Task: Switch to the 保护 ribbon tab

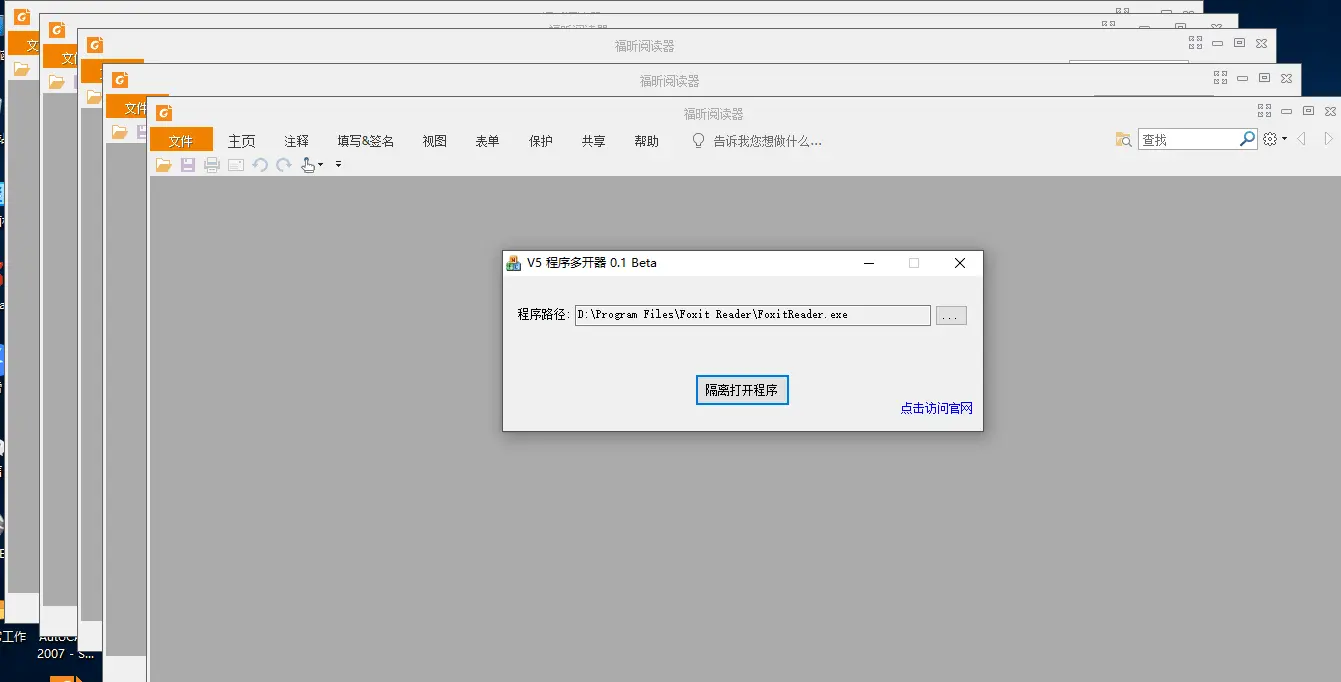Action: pyautogui.click(x=541, y=141)
